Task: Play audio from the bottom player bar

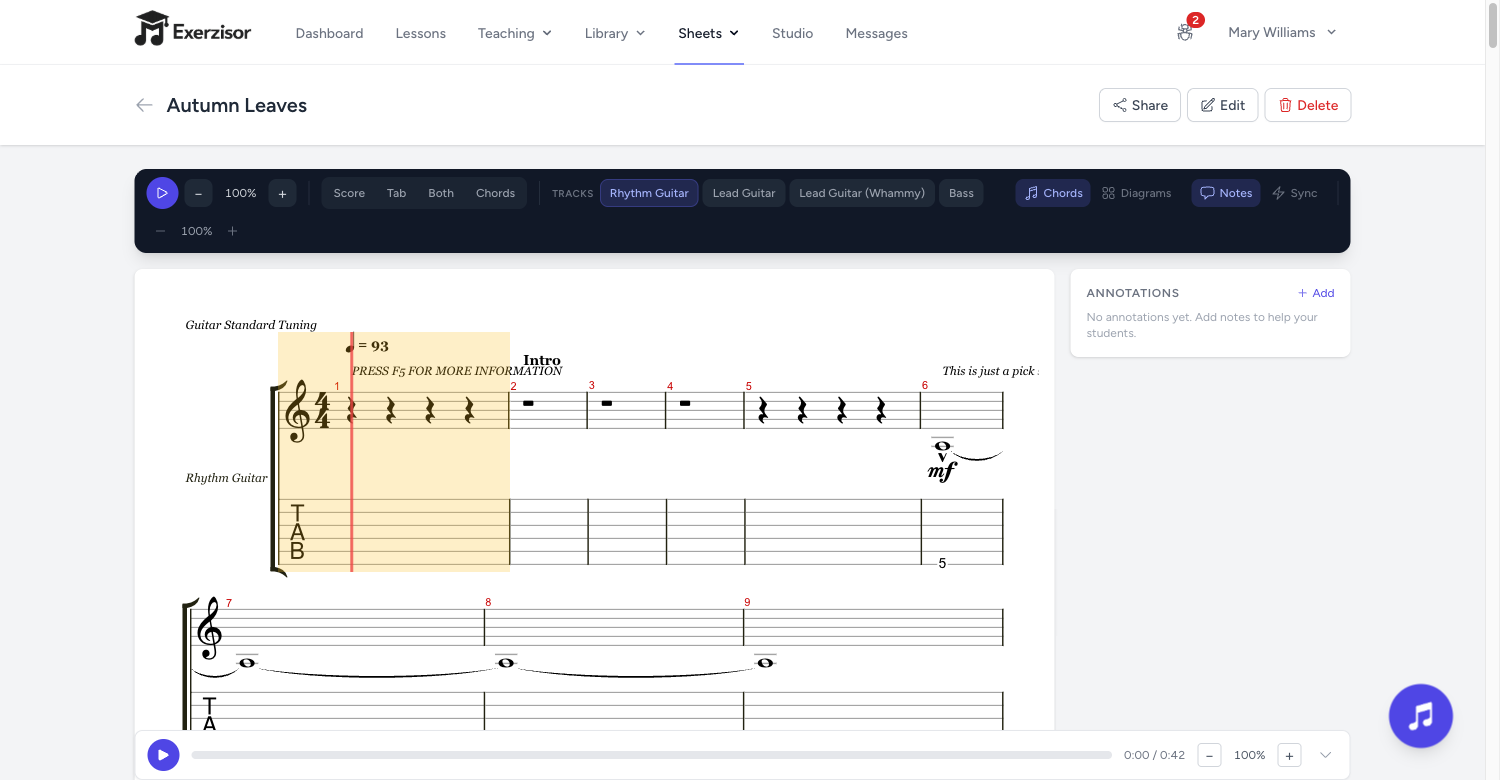Action: (163, 755)
